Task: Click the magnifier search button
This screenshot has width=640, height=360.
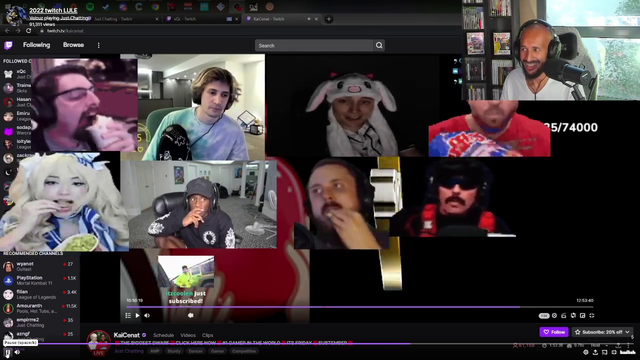Action: click(379, 45)
